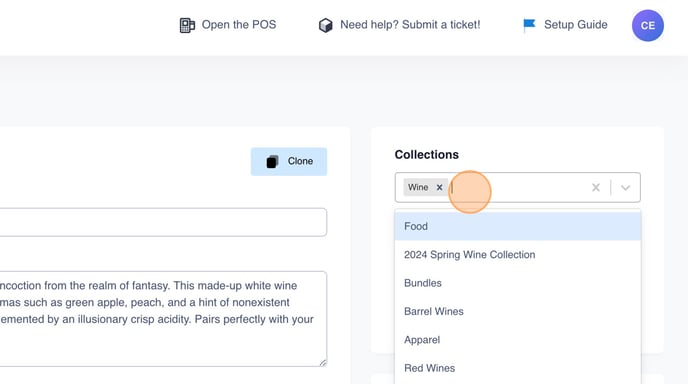The height and width of the screenshot is (384, 688).
Task: Click into the product description textarea
Action: coord(163,319)
